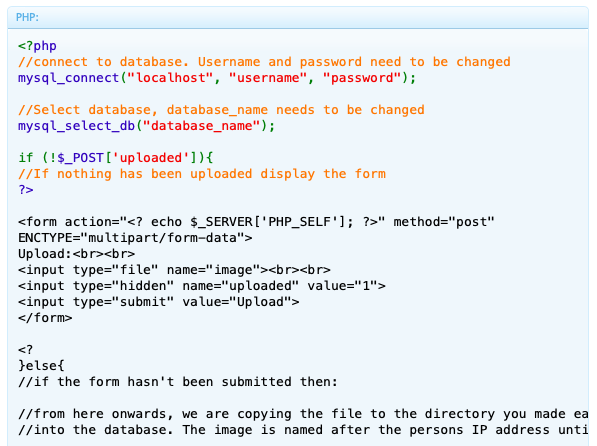Image resolution: width=597 pixels, height=446 pixels.
Task: Click the closing </form> tag
Action: click(45, 318)
